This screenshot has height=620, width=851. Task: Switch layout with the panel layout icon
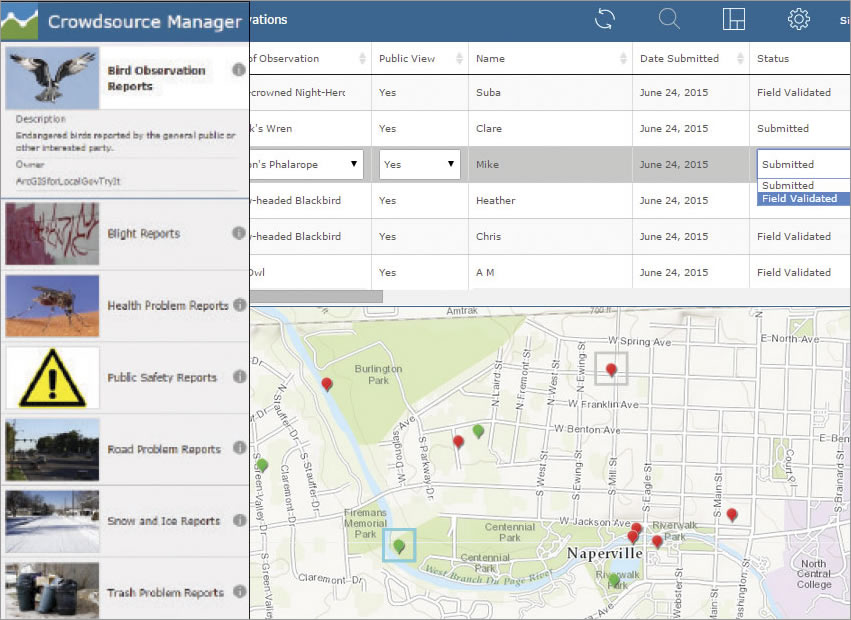tap(734, 19)
